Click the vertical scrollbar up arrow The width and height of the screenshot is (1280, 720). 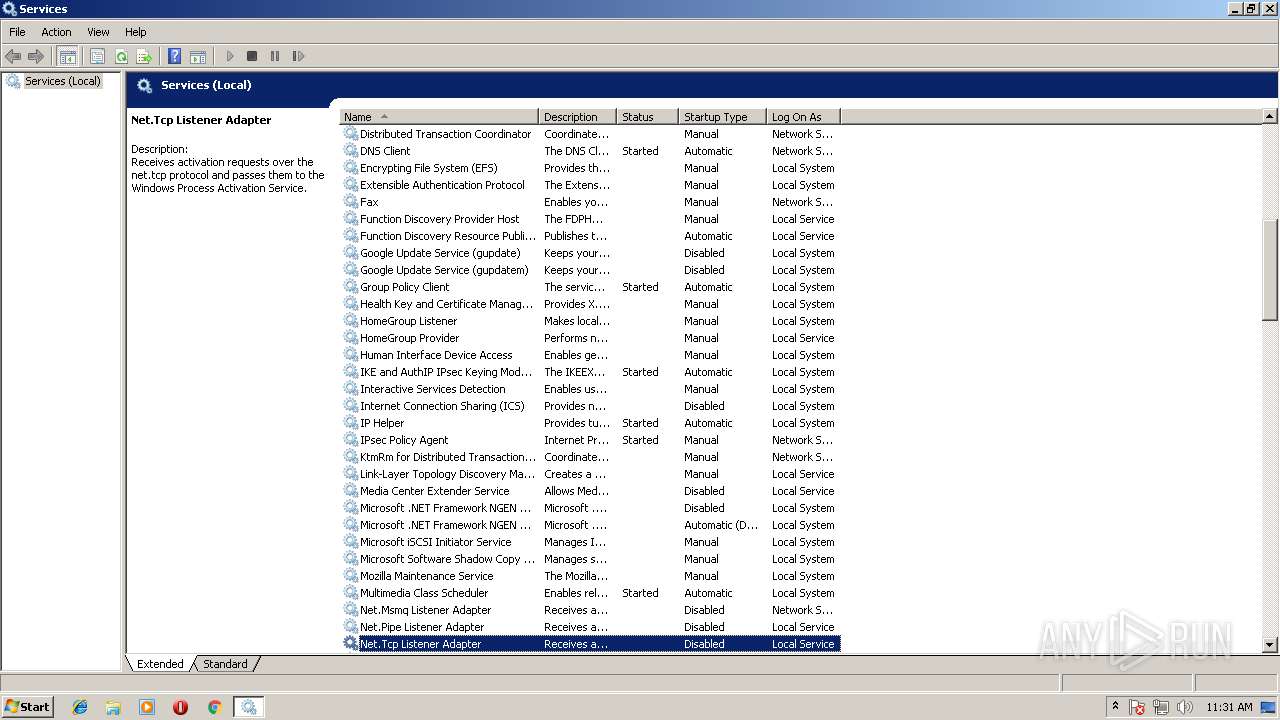pyautogui.click(x=1270, y=117)
